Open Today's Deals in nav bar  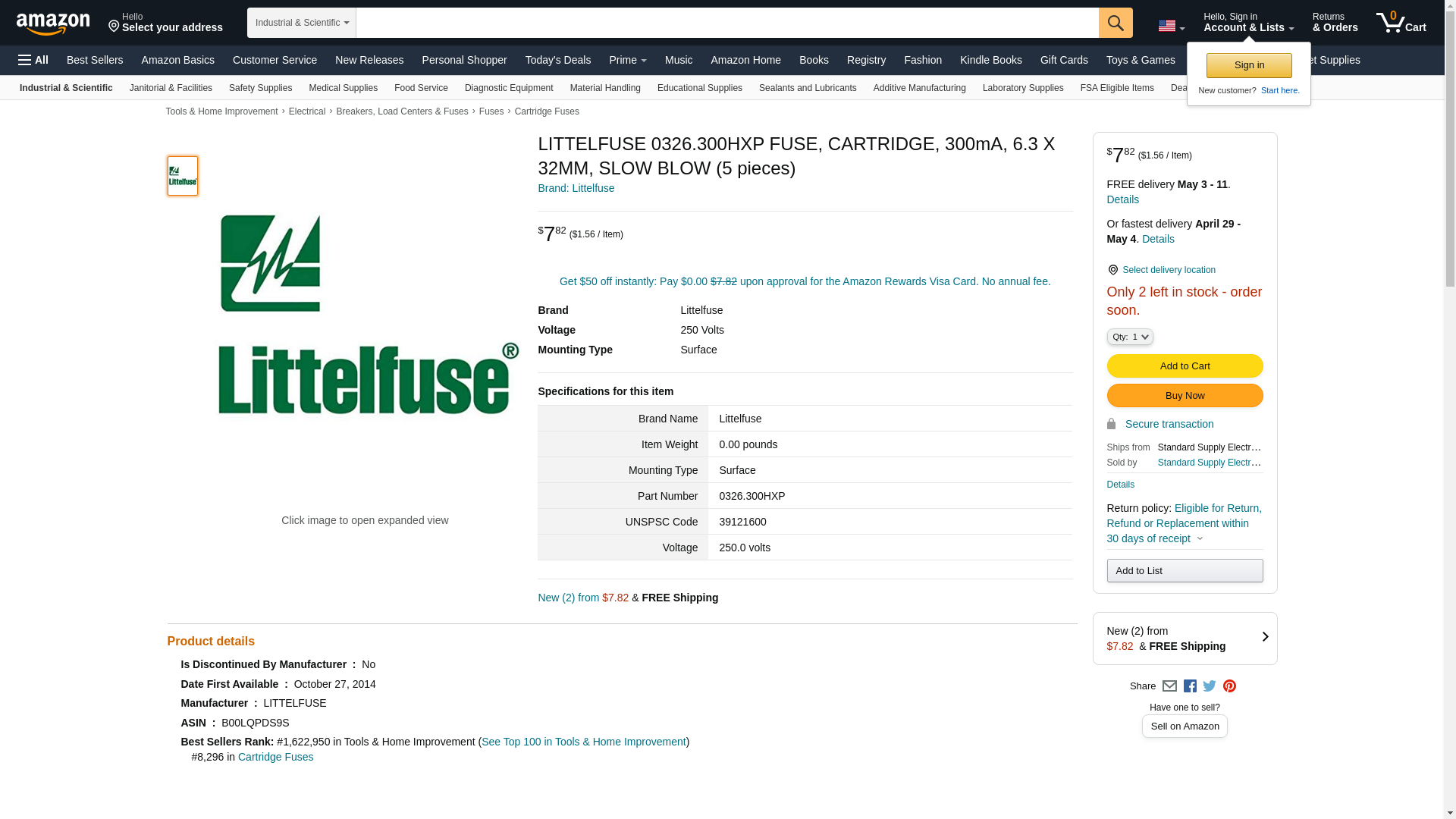(x=557, y=60)
